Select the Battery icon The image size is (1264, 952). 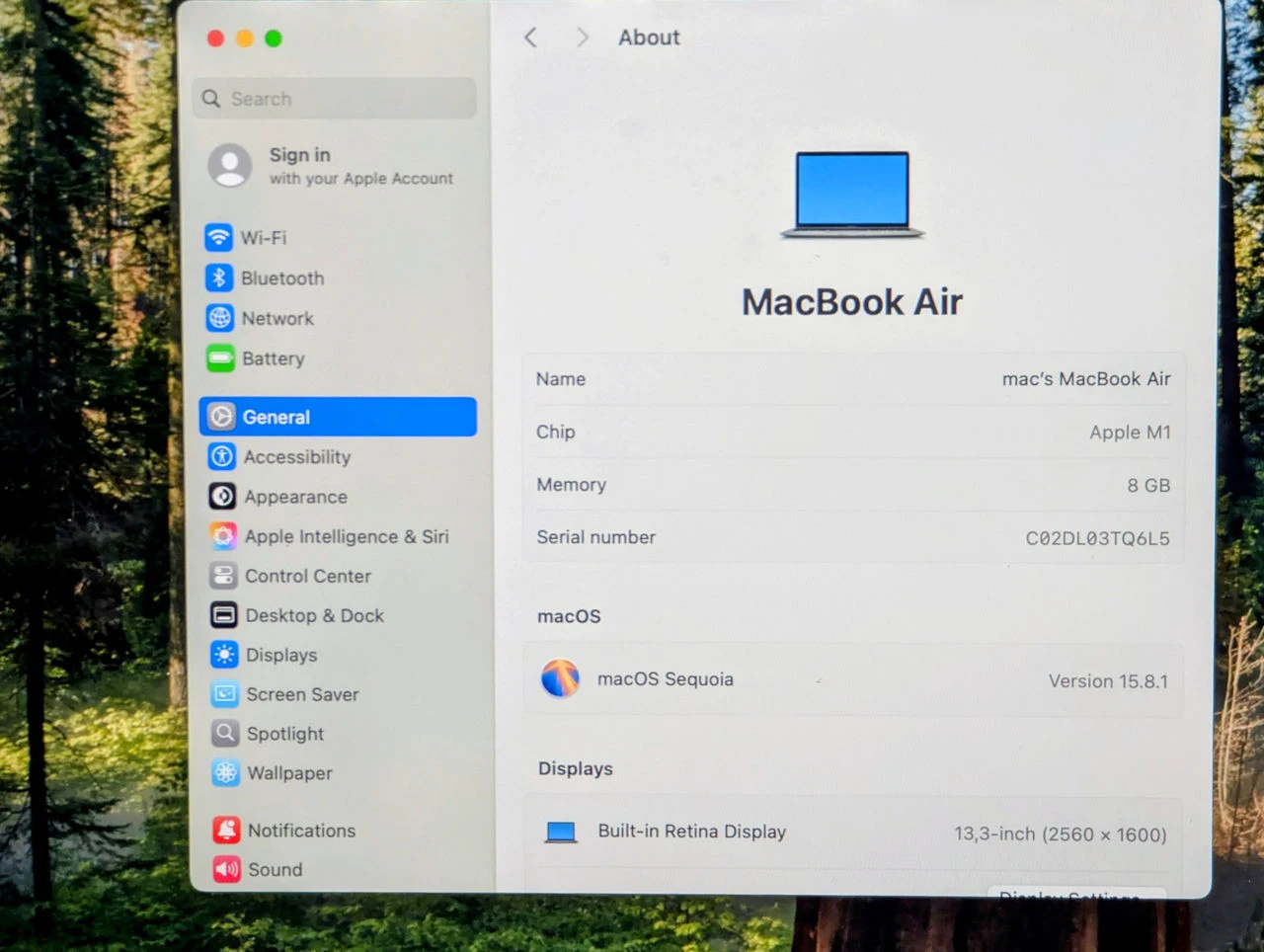click(220, 357)
